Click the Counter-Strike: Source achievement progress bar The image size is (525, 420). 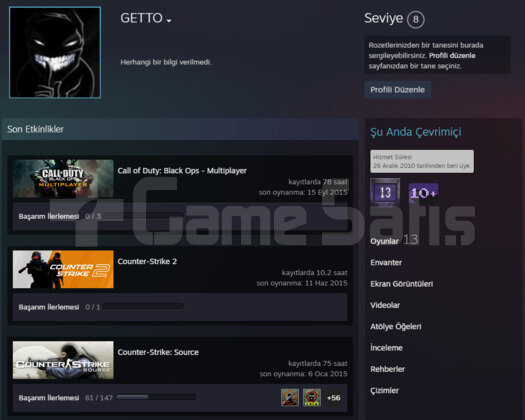point(156,397)
